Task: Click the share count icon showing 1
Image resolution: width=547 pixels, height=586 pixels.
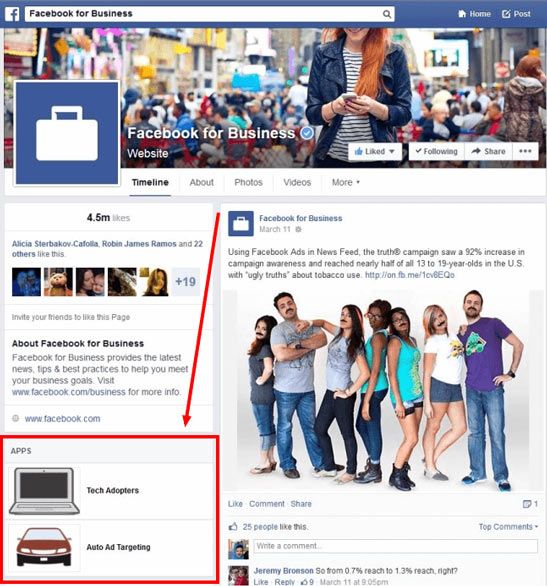Action: point(530,504)
